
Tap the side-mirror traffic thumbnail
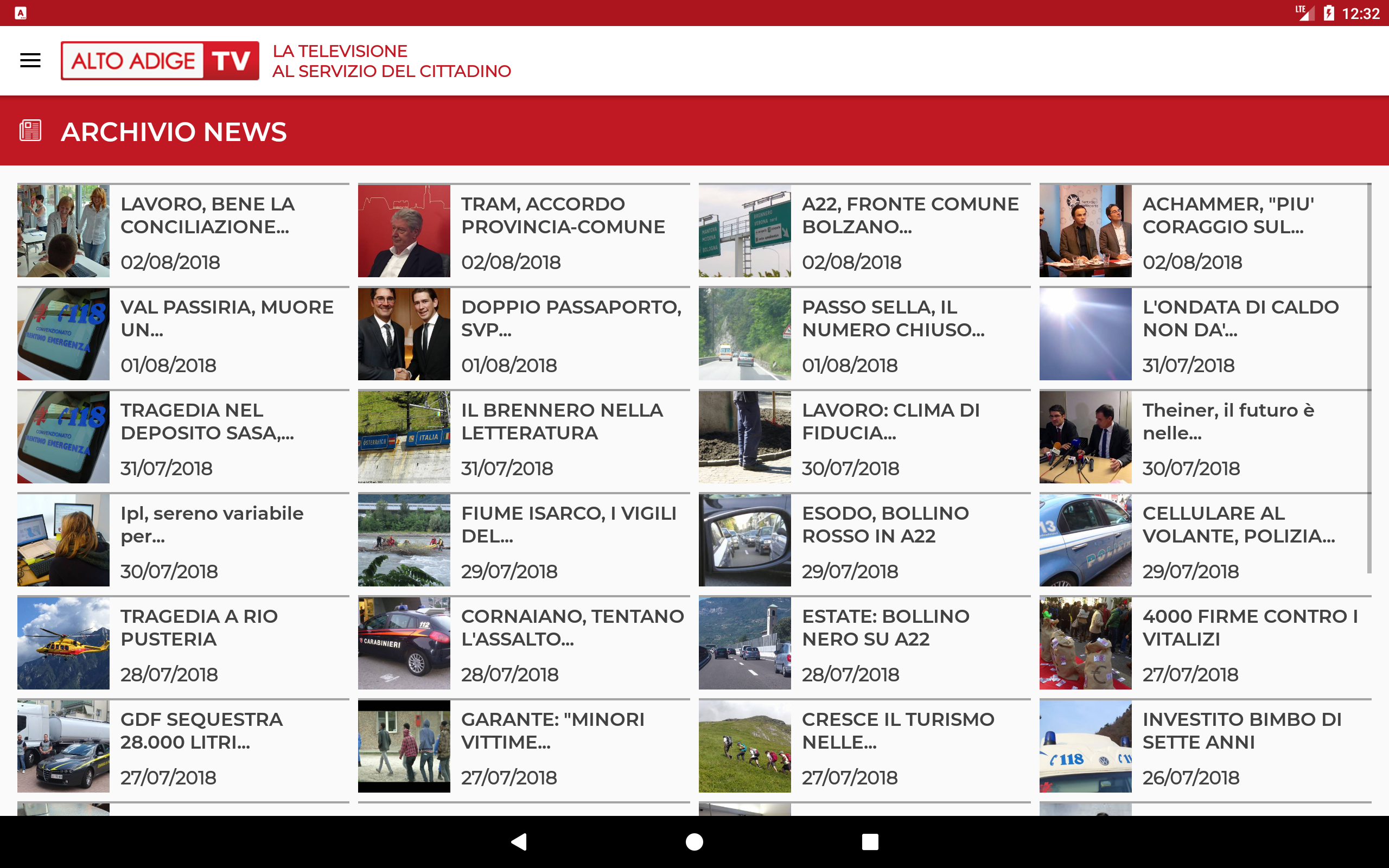[744, 540]
